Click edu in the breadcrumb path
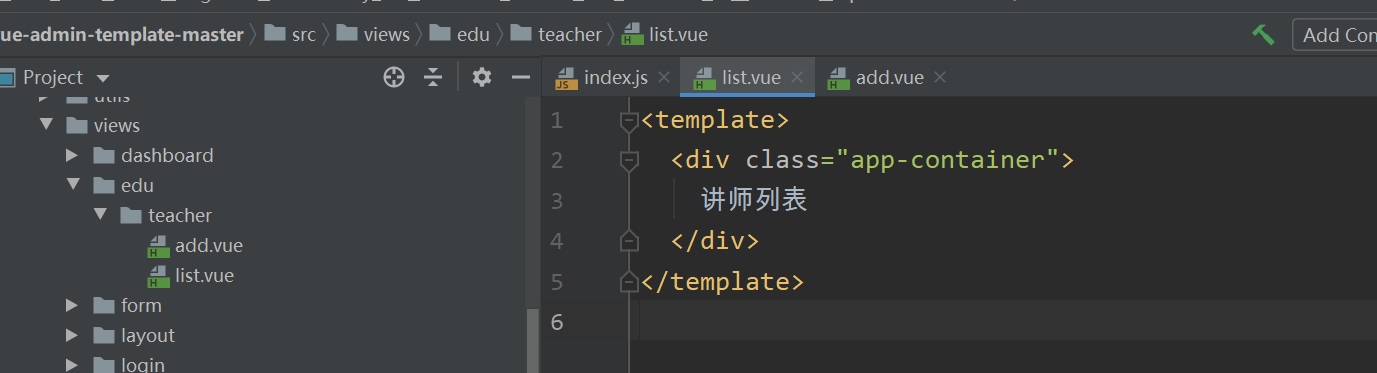 [473, 34]
